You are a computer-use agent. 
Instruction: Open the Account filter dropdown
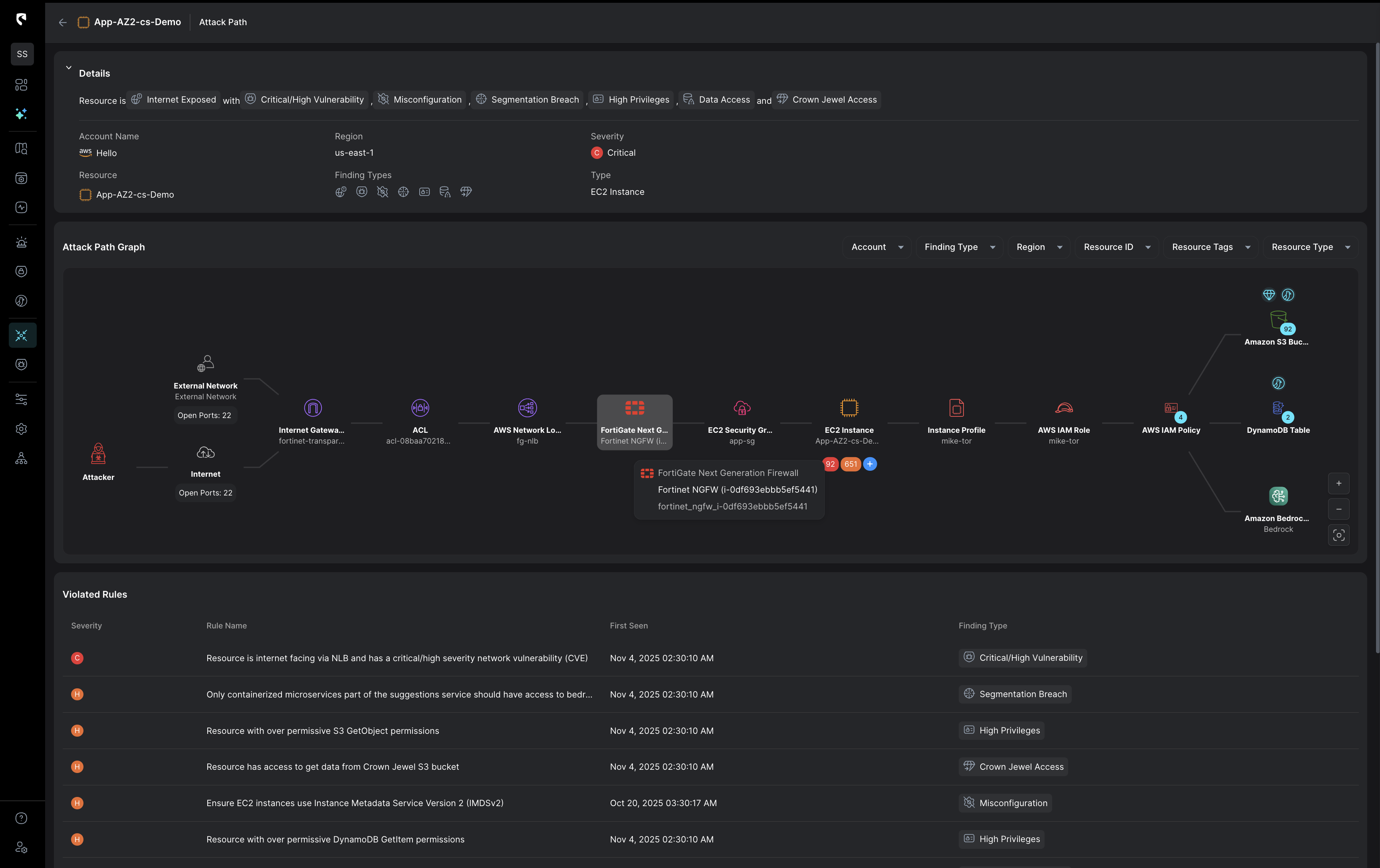tap(876, 247)
